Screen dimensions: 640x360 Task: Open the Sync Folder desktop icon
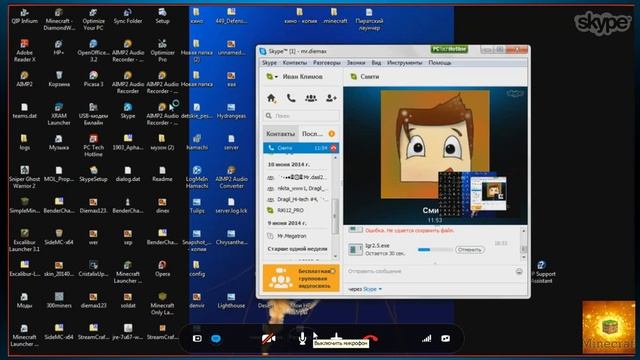tap(128, 16)
